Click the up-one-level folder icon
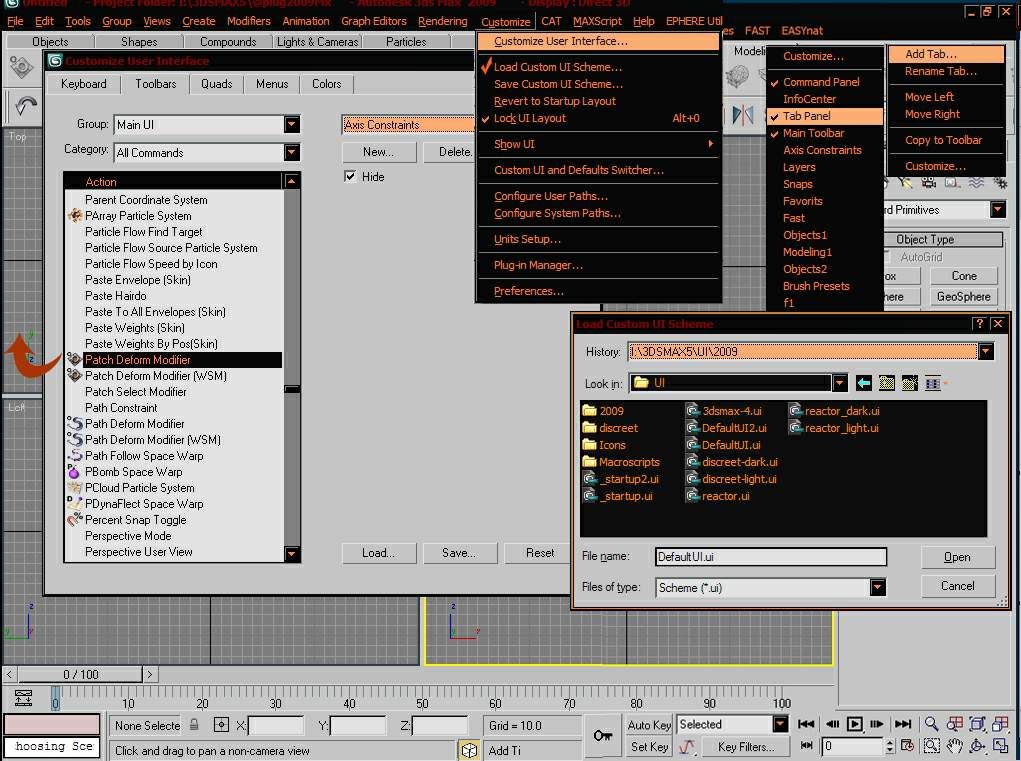 point(886,383)
